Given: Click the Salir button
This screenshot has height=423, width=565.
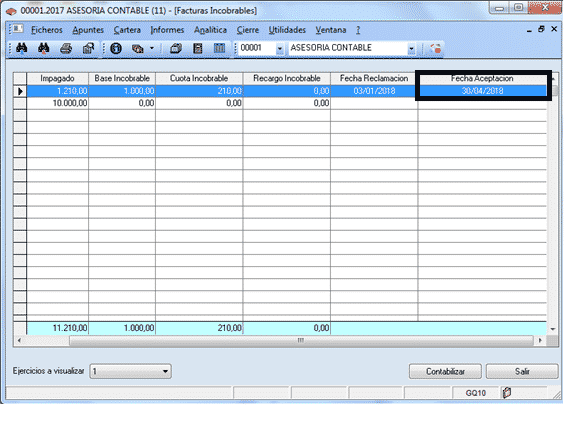Looking at the screenshot, I should [522, 371].
